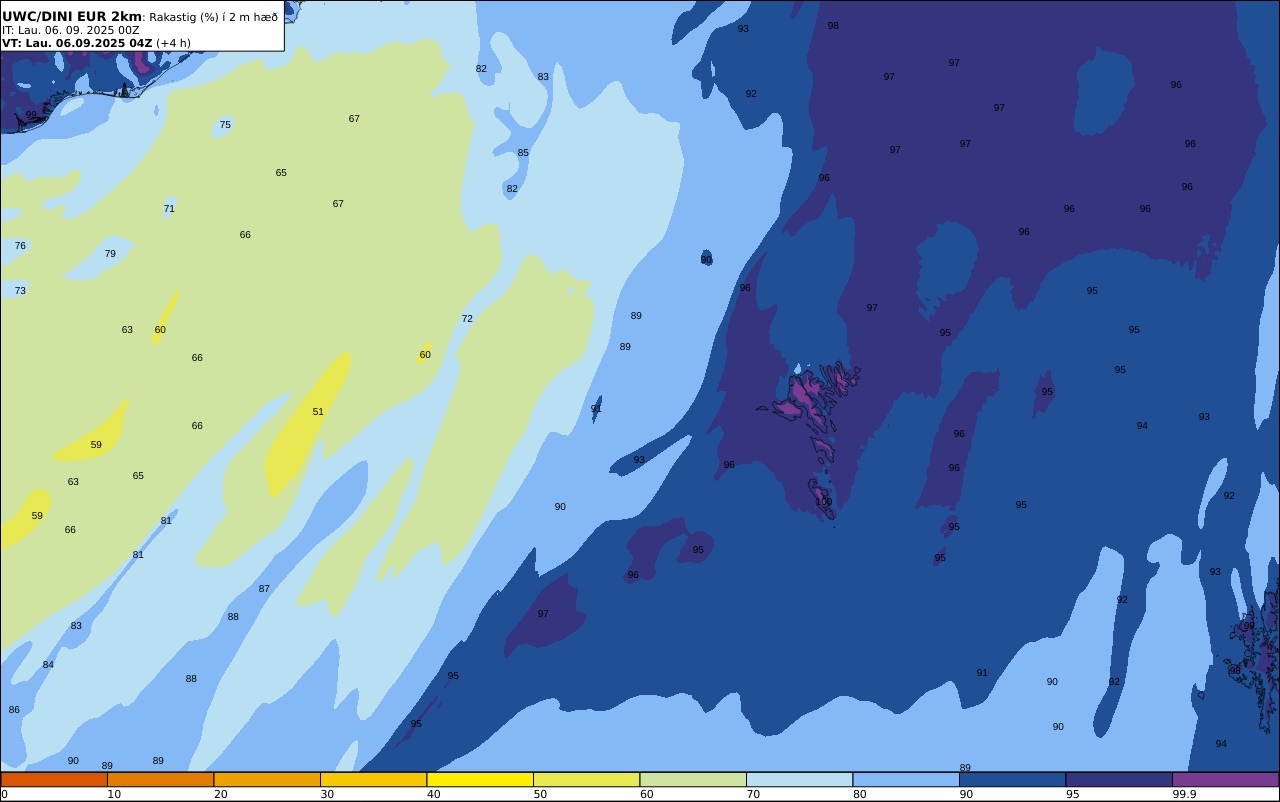Click the humidity value 72 on the map
The width and height of the screenshot is (1280, 802).
pos(467,319)
